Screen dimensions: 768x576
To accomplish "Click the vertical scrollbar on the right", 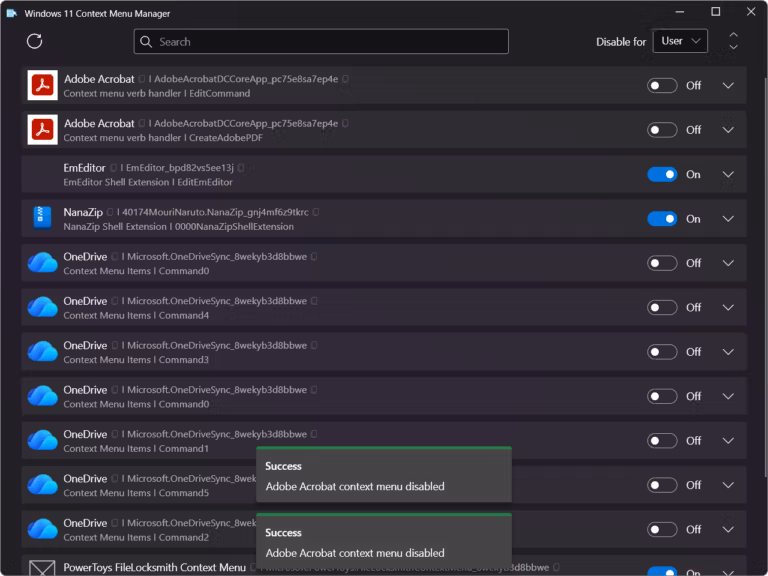I will 765,277.
